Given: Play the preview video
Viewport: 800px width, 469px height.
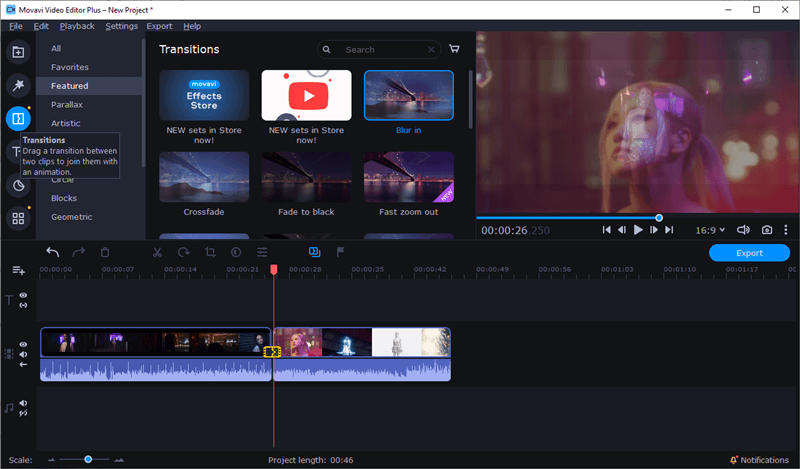Looking at the screenshot, I should point(638,230).
